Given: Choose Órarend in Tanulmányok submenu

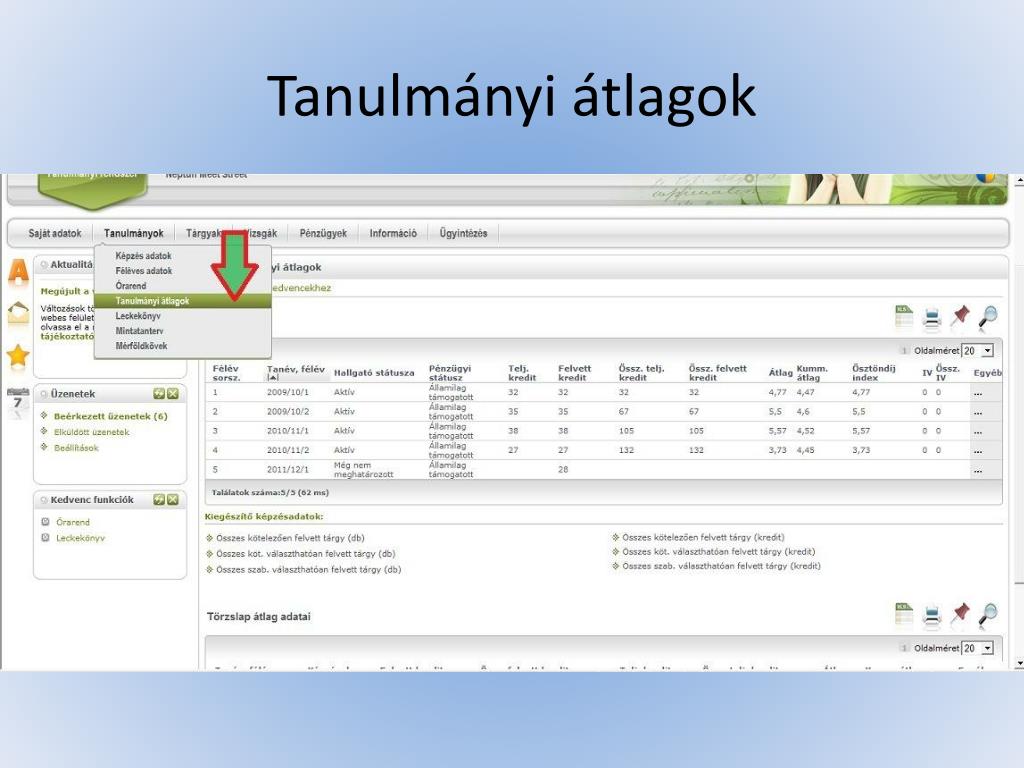Looking at the screenshot, I should 131,286.
